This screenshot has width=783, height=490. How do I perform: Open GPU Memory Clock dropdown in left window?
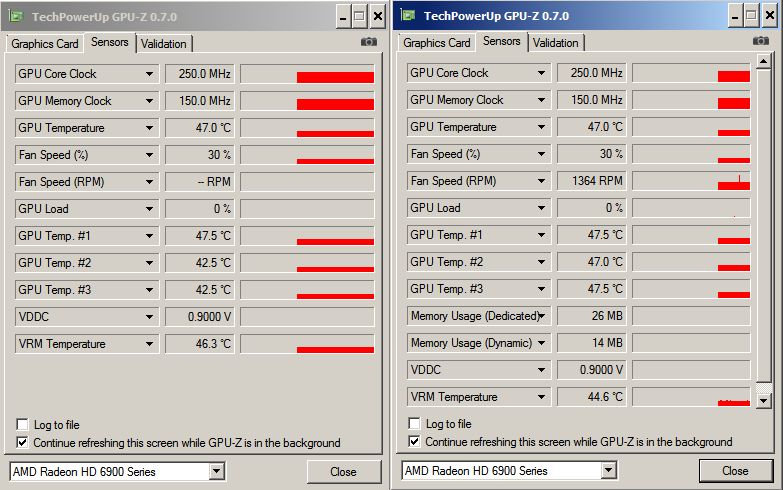[x=149, y=101]
